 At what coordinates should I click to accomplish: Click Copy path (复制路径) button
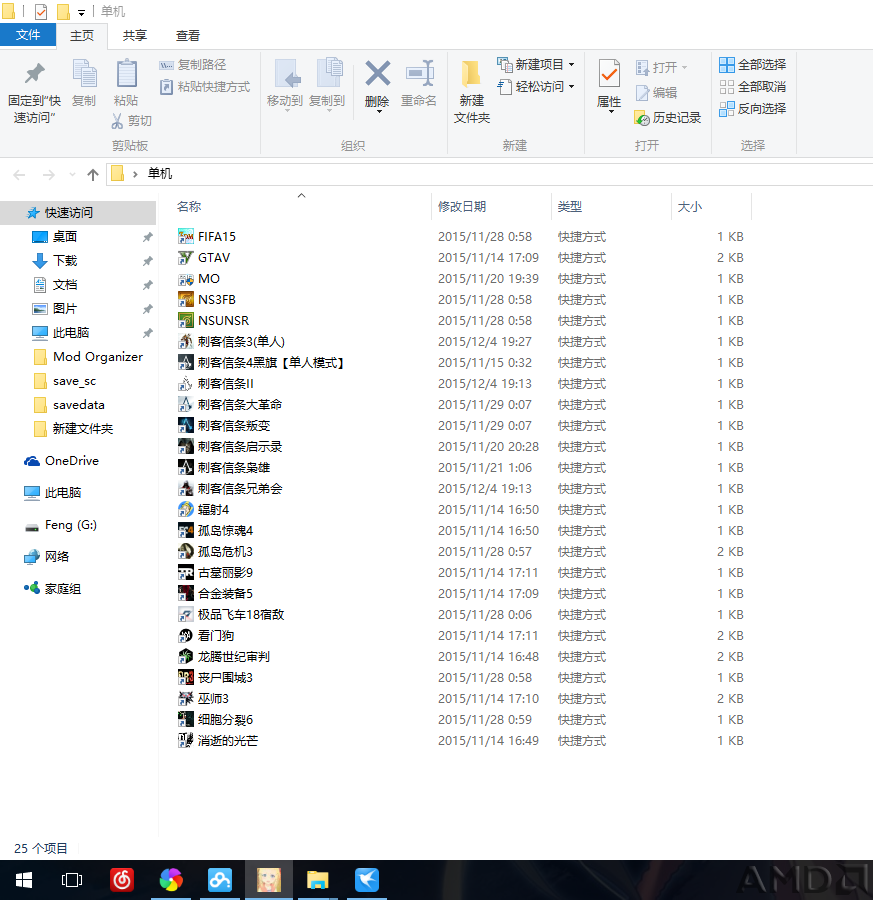click(192, 65)
